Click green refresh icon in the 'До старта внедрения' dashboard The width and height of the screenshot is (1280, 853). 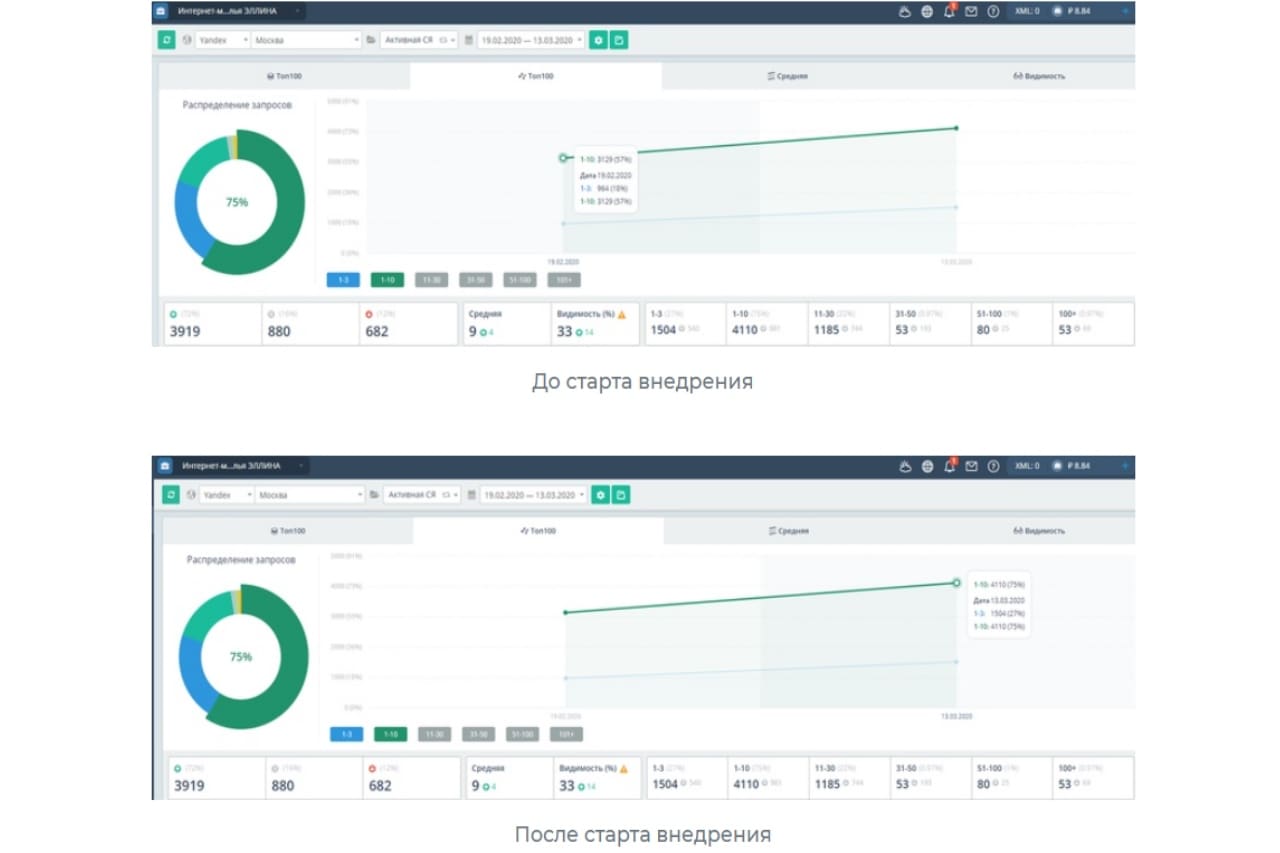tap(168, 40)
